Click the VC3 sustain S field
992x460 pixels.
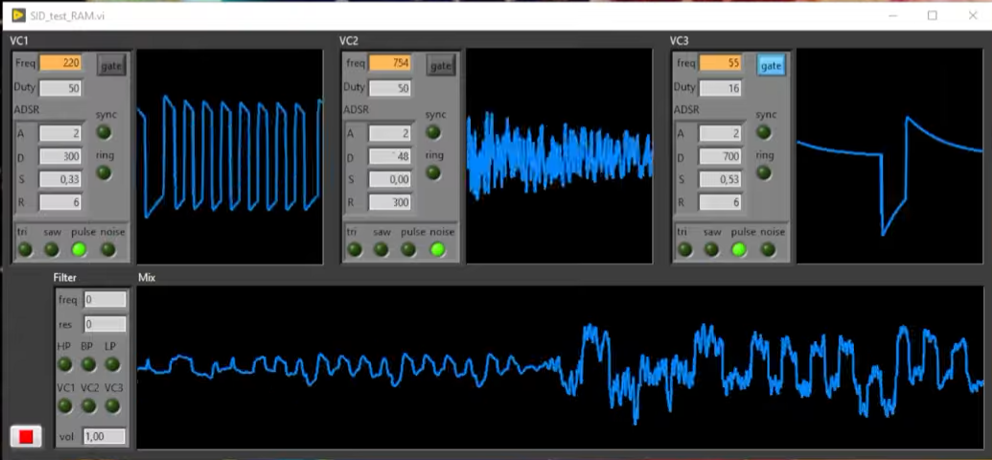(x=720, y=179)
